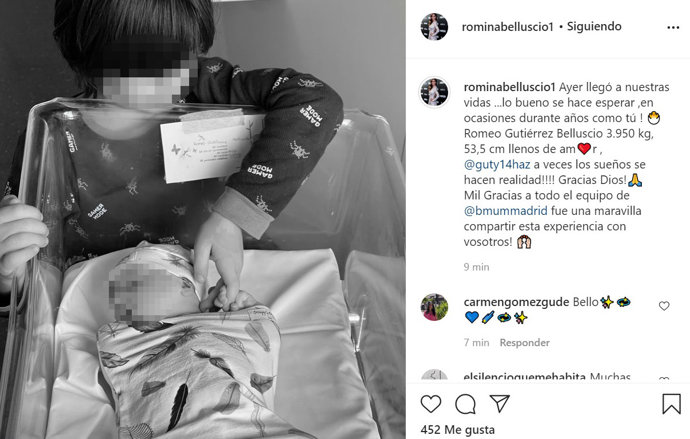Image resolution: width=690 pixels, height=439 pixels.
Task: Open rominabelluscio1 username in header
Action: pos(507,27)
